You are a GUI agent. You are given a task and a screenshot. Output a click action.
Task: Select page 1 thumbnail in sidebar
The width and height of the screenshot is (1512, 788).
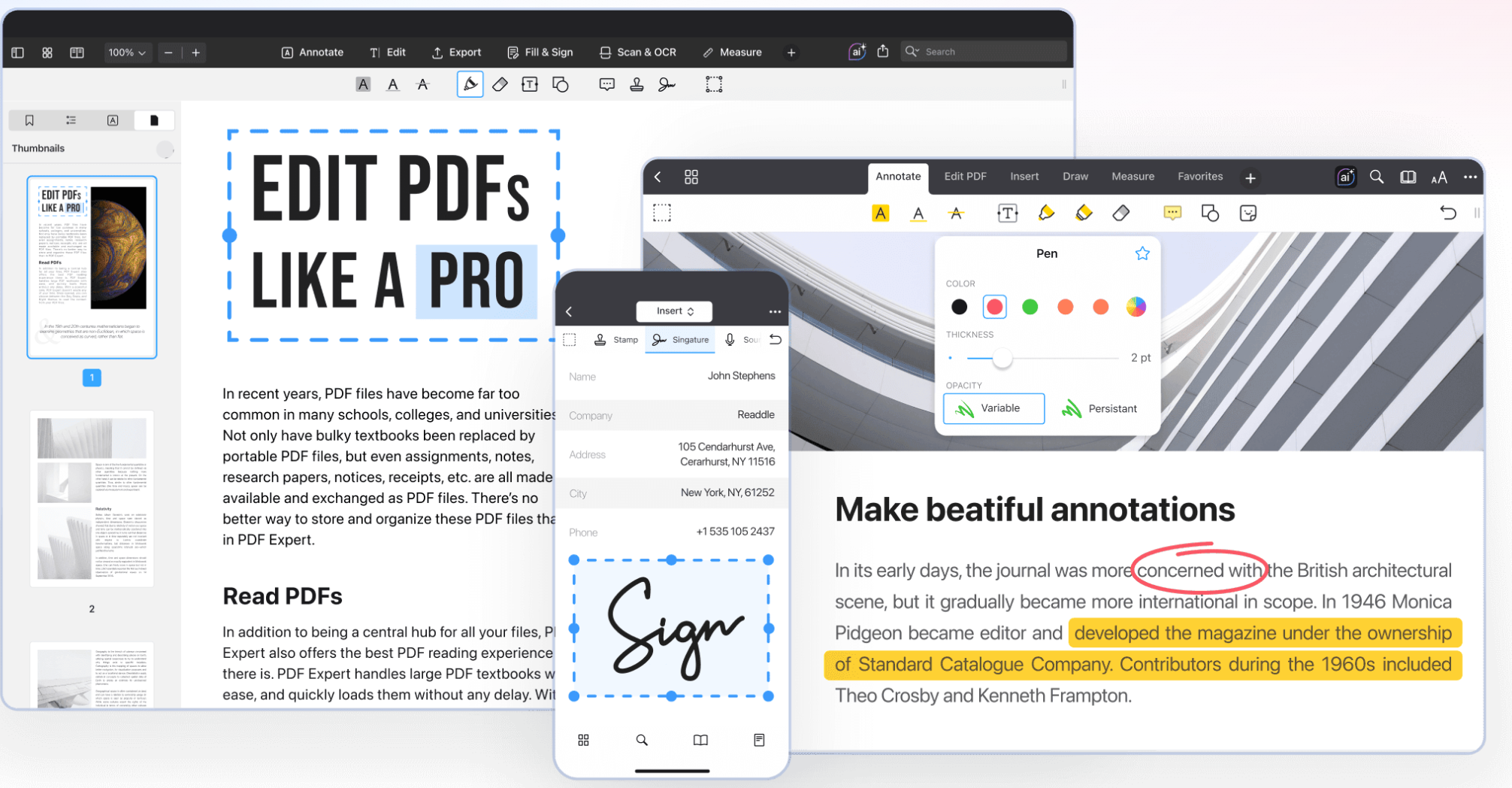point(92,267)
